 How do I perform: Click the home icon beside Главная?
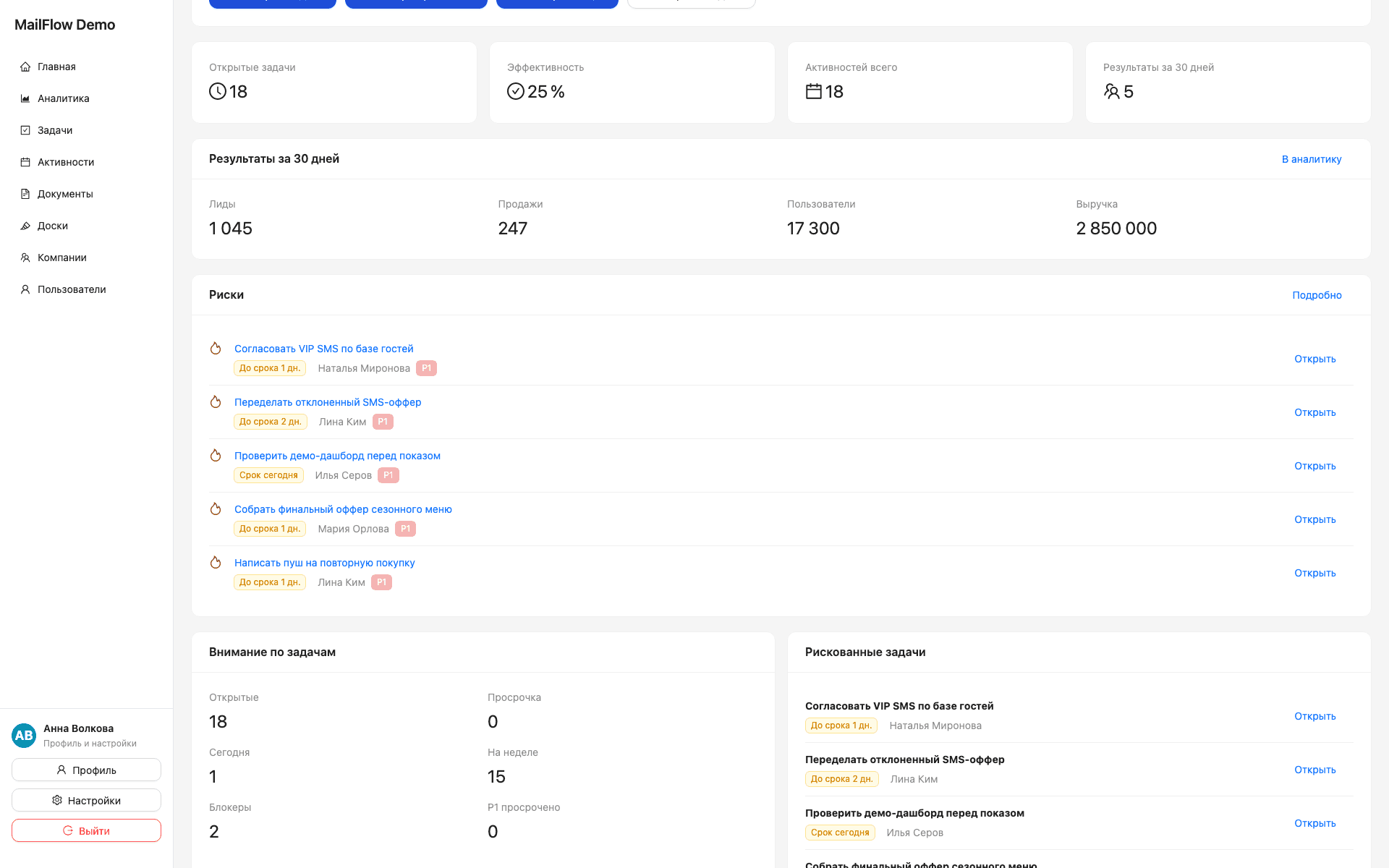25,67
